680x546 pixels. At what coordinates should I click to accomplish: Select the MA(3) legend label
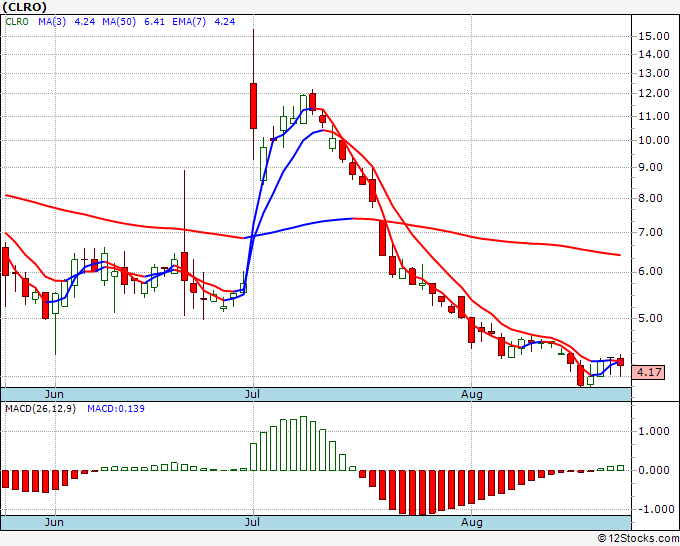pyautogui.click(x=52, y=22)
